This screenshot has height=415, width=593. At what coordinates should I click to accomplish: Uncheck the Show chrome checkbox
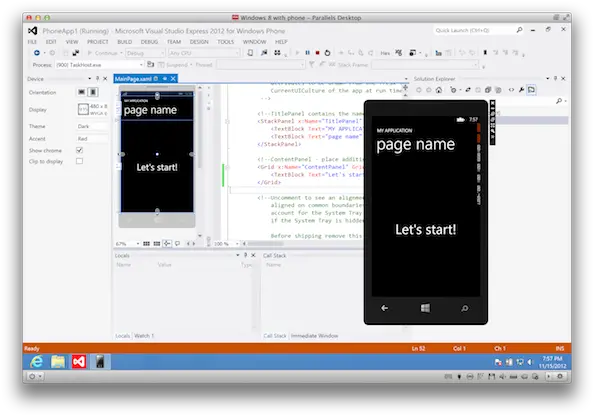tap(79, 150)
